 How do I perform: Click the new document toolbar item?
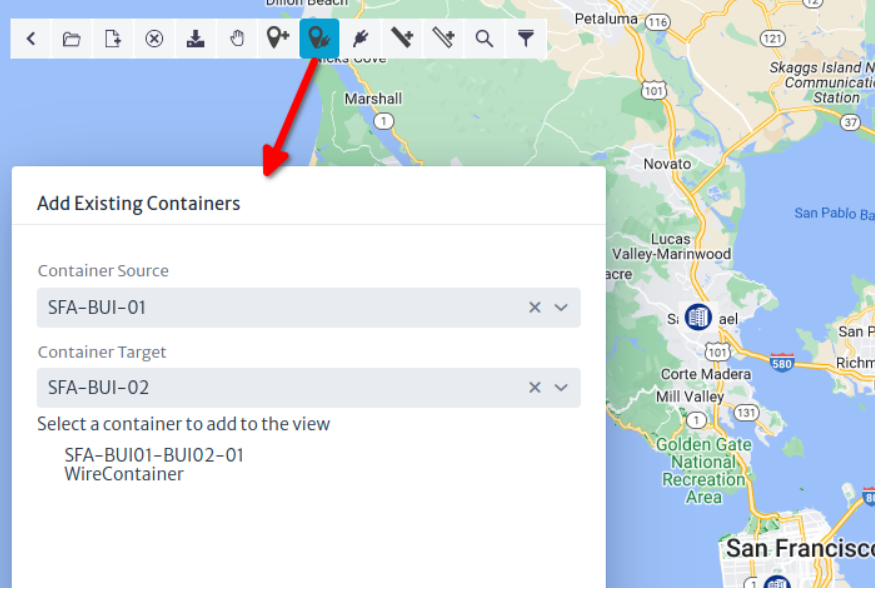112,38
